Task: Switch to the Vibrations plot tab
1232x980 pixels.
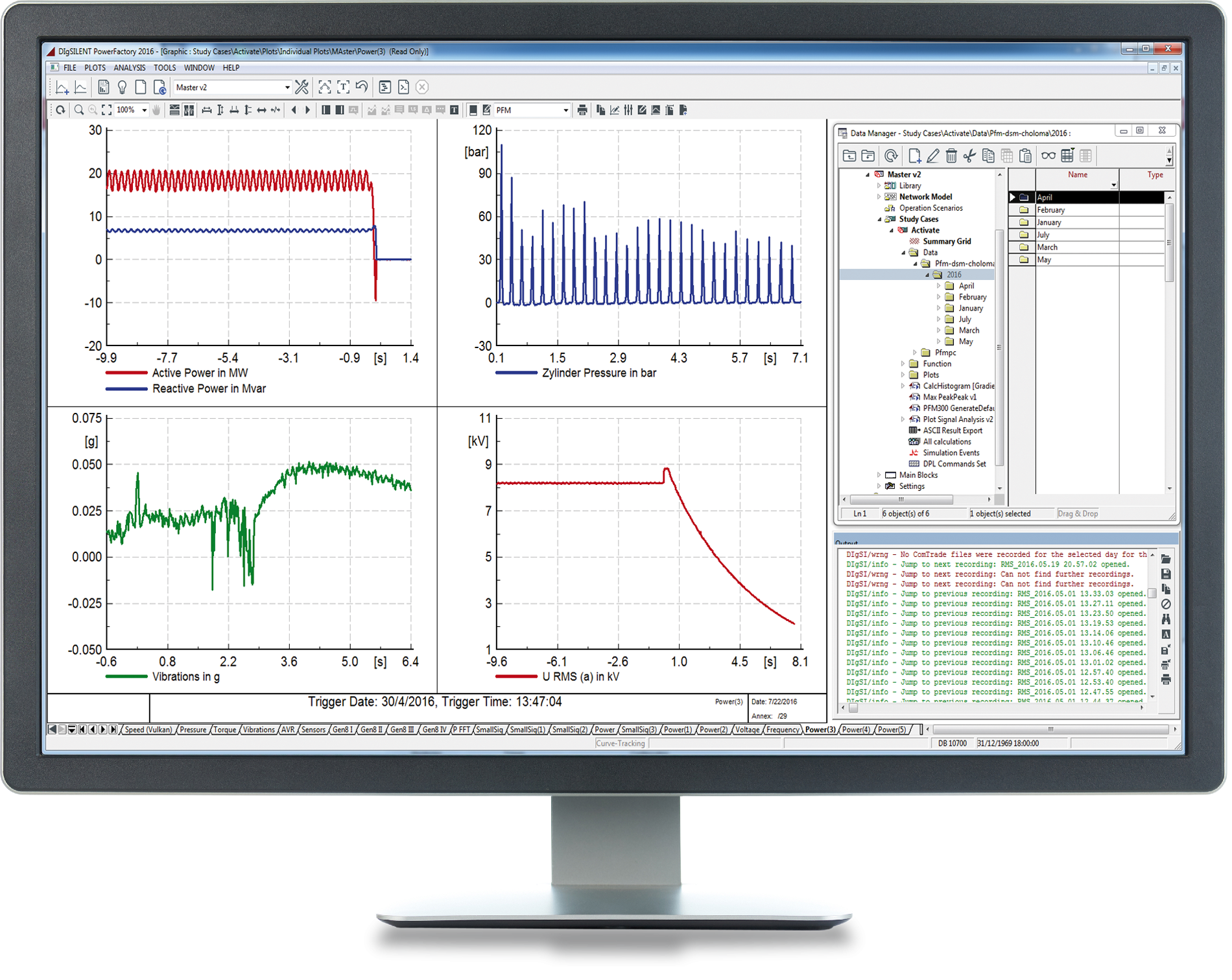Action: pyautogui.click(x=259, y=730)
